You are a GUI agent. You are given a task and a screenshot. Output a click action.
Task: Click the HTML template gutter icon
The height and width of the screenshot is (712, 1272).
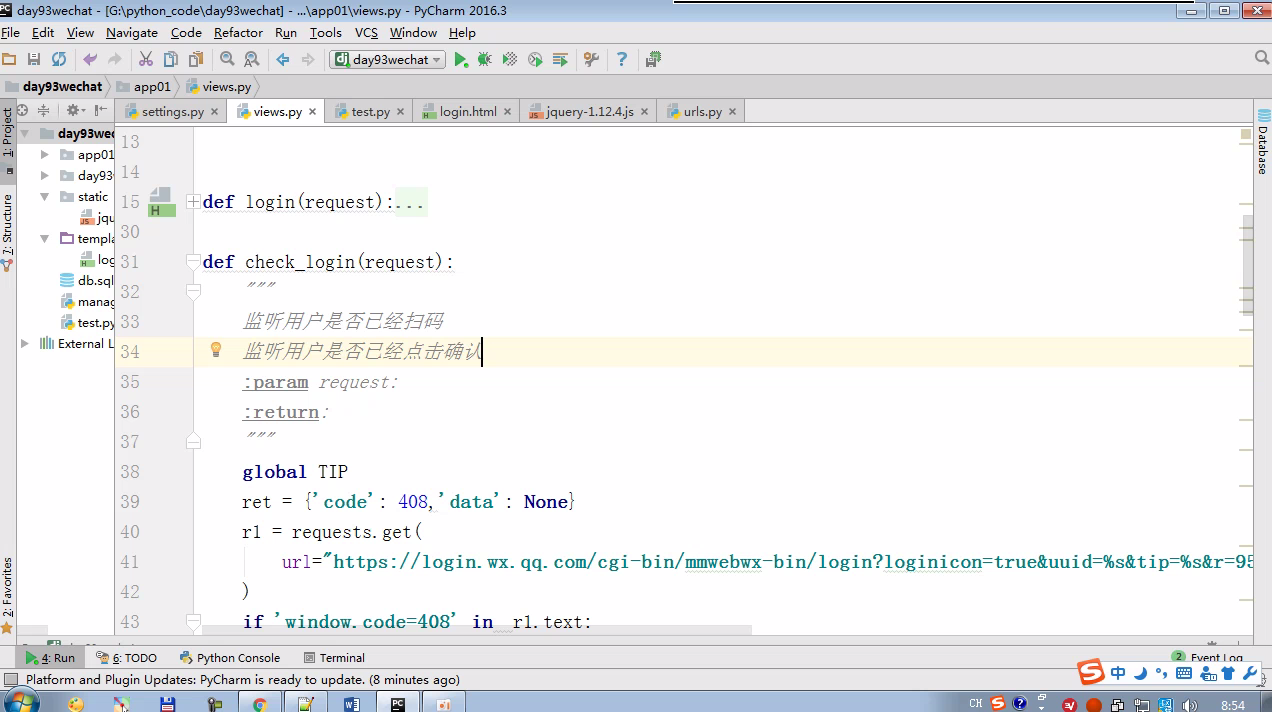[x=162, y=202]
